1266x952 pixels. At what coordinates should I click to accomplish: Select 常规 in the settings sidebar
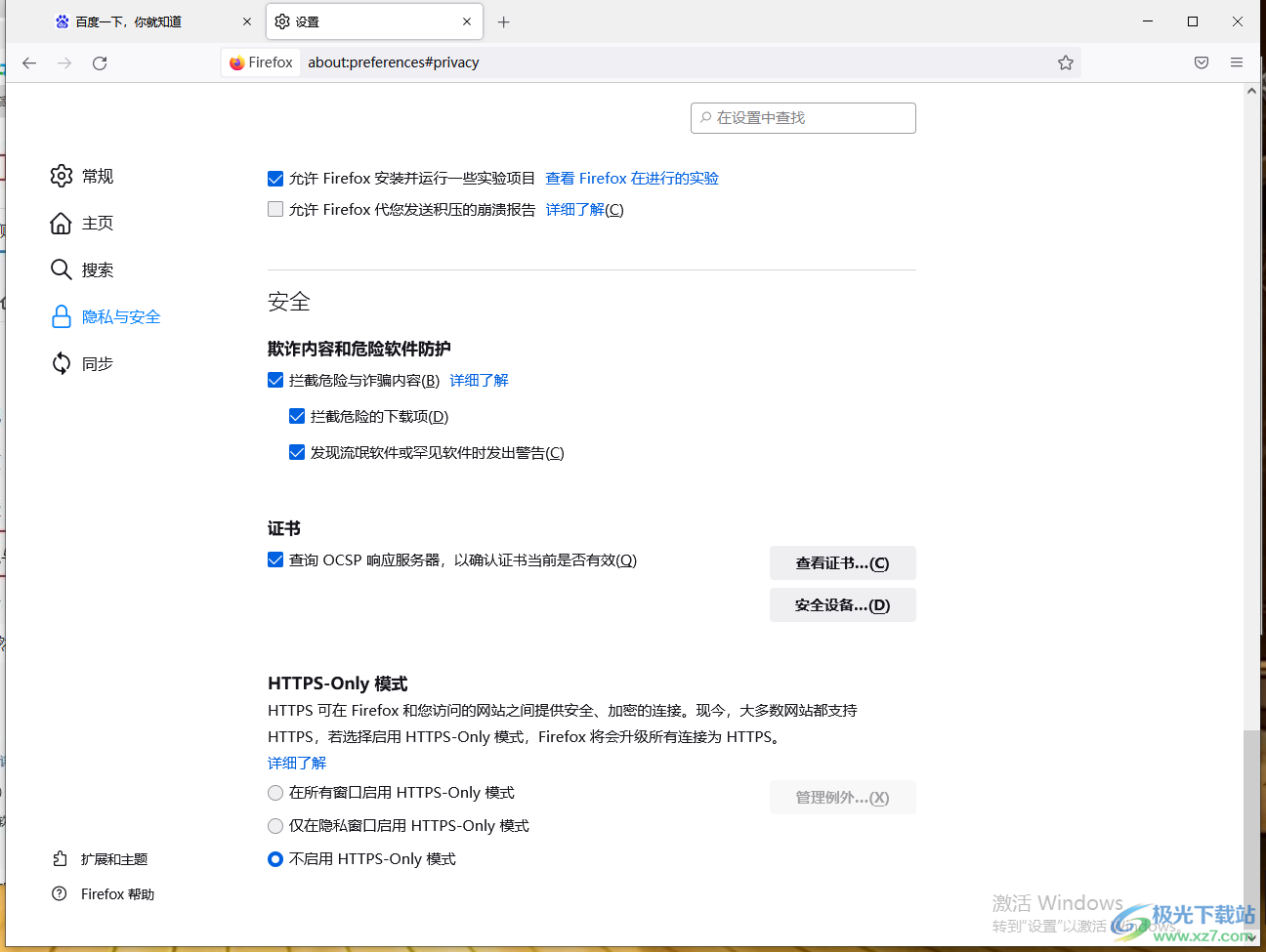click(x=98, y=176)
